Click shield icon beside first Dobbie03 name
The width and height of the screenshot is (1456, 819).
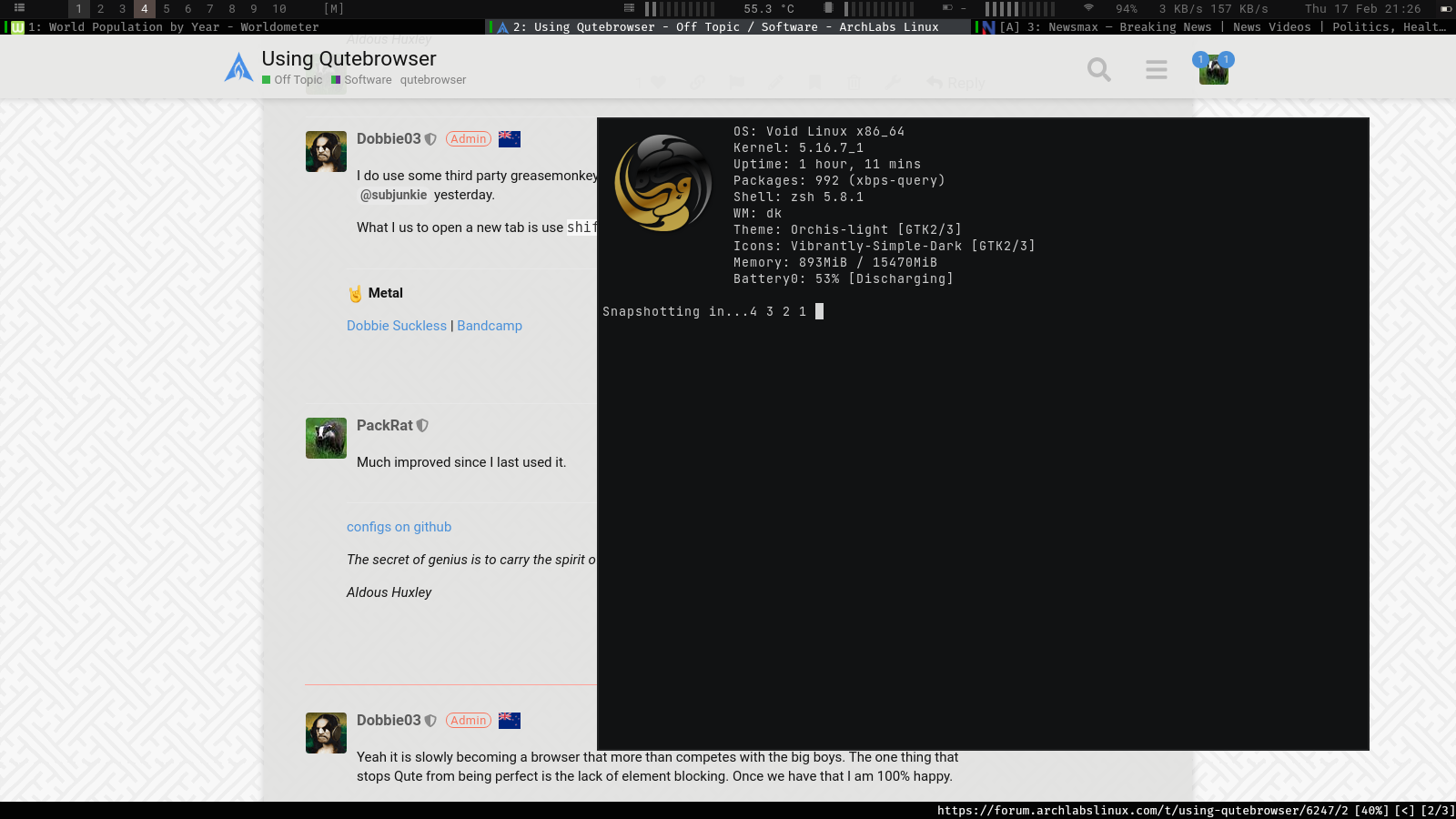click(430, 139)
